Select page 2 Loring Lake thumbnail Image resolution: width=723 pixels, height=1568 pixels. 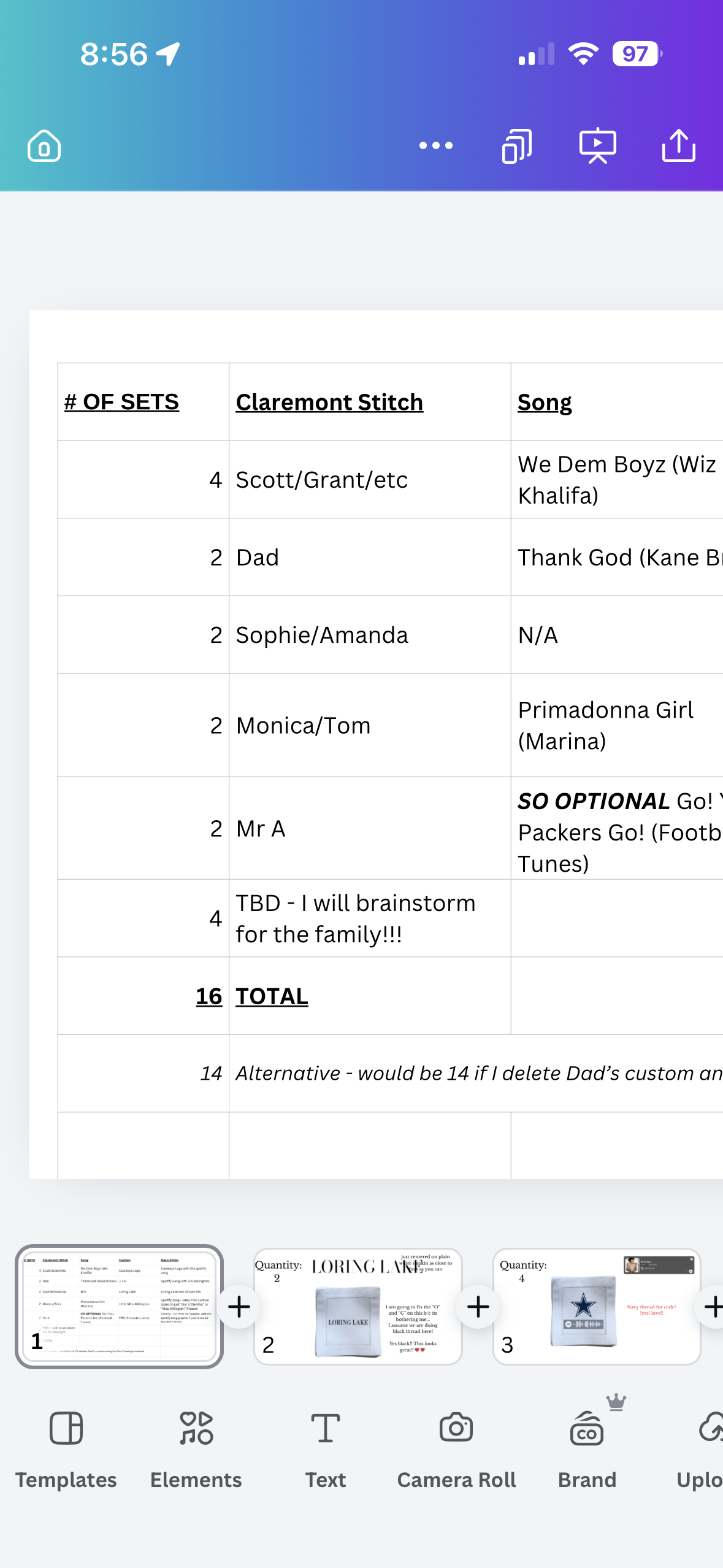click(x=358, y=1306)
